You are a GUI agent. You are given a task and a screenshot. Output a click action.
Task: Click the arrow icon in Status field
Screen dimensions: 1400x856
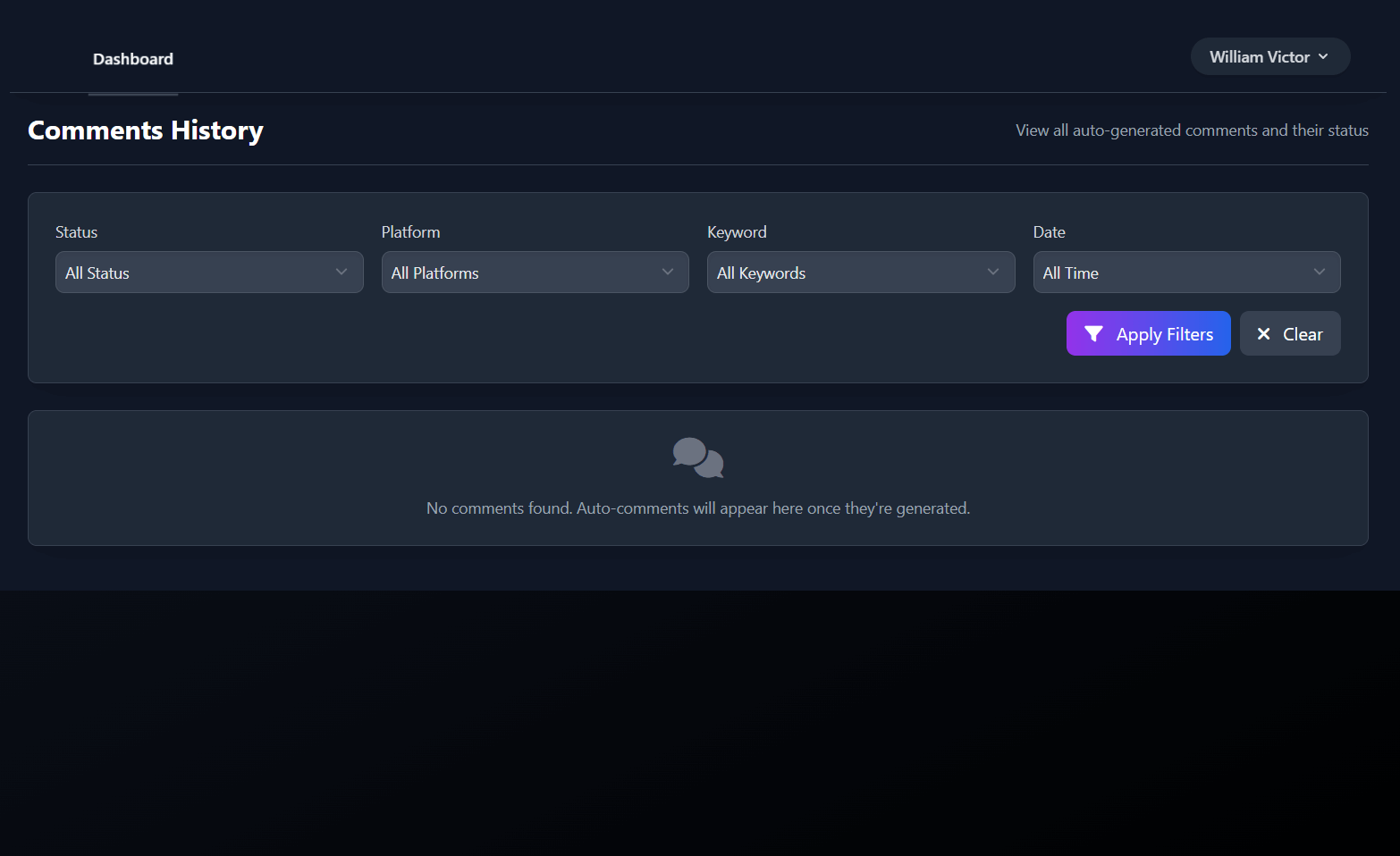pyautogui.click(x=342, y=273)
